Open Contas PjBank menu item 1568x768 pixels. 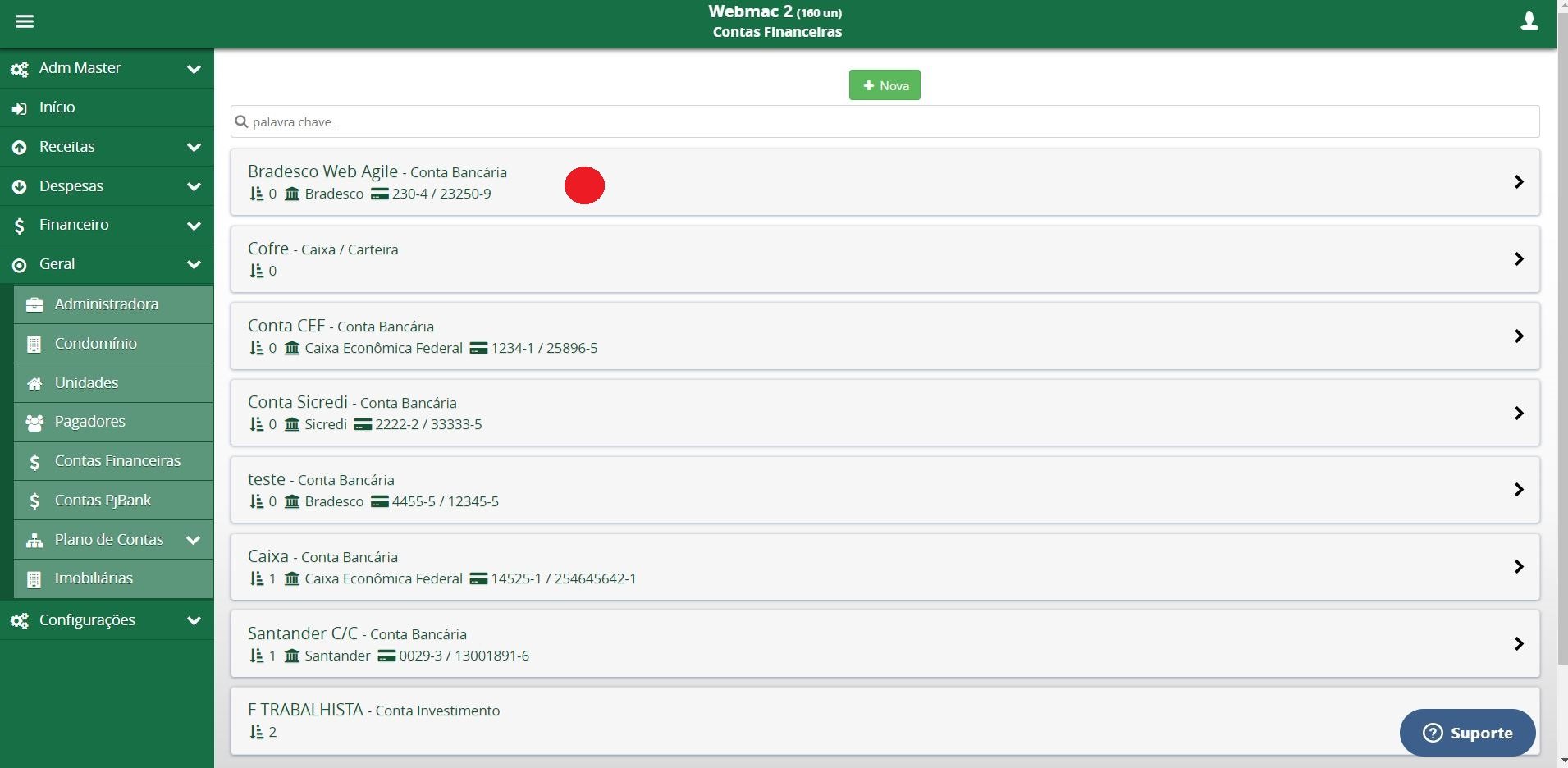[x=113, y=501]
